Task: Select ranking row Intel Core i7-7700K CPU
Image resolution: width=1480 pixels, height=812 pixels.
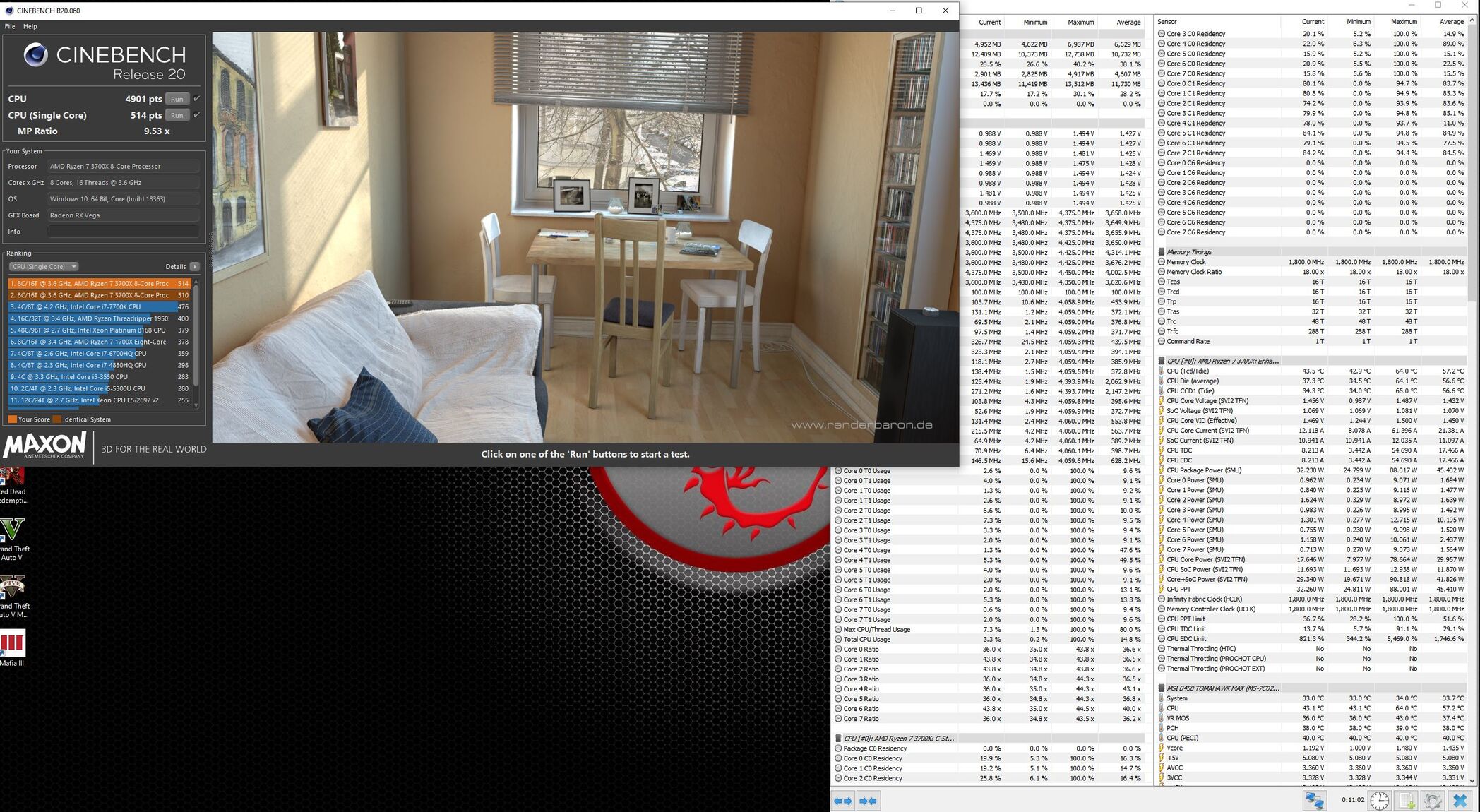Action: pos(100,307)
